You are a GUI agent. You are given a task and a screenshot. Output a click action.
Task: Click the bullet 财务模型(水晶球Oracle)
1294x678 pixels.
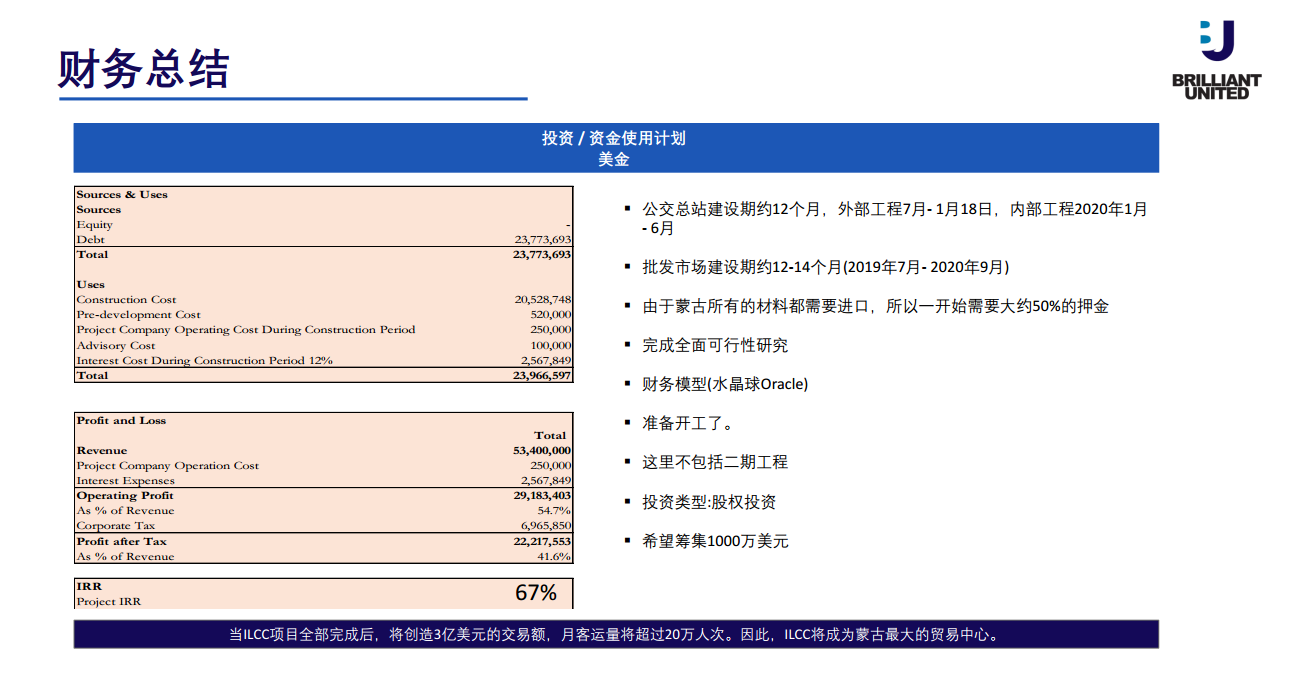725,384
